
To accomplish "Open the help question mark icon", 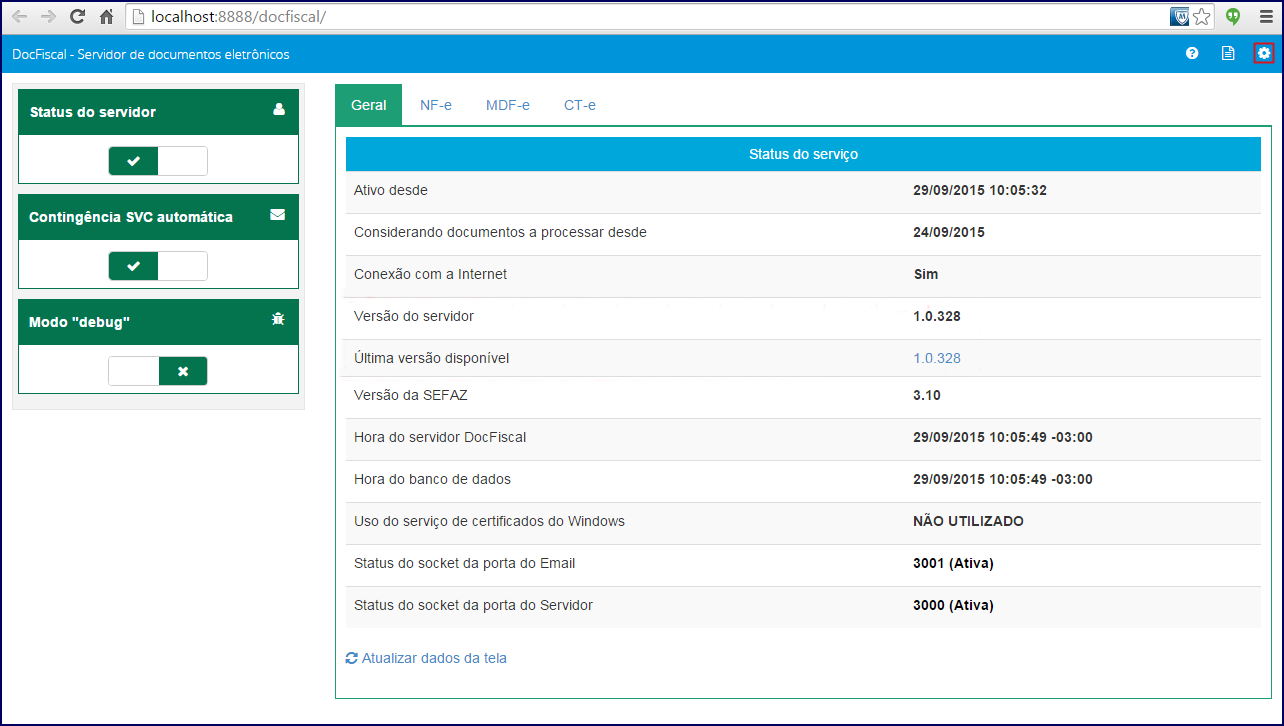I will pos(1192,53).
